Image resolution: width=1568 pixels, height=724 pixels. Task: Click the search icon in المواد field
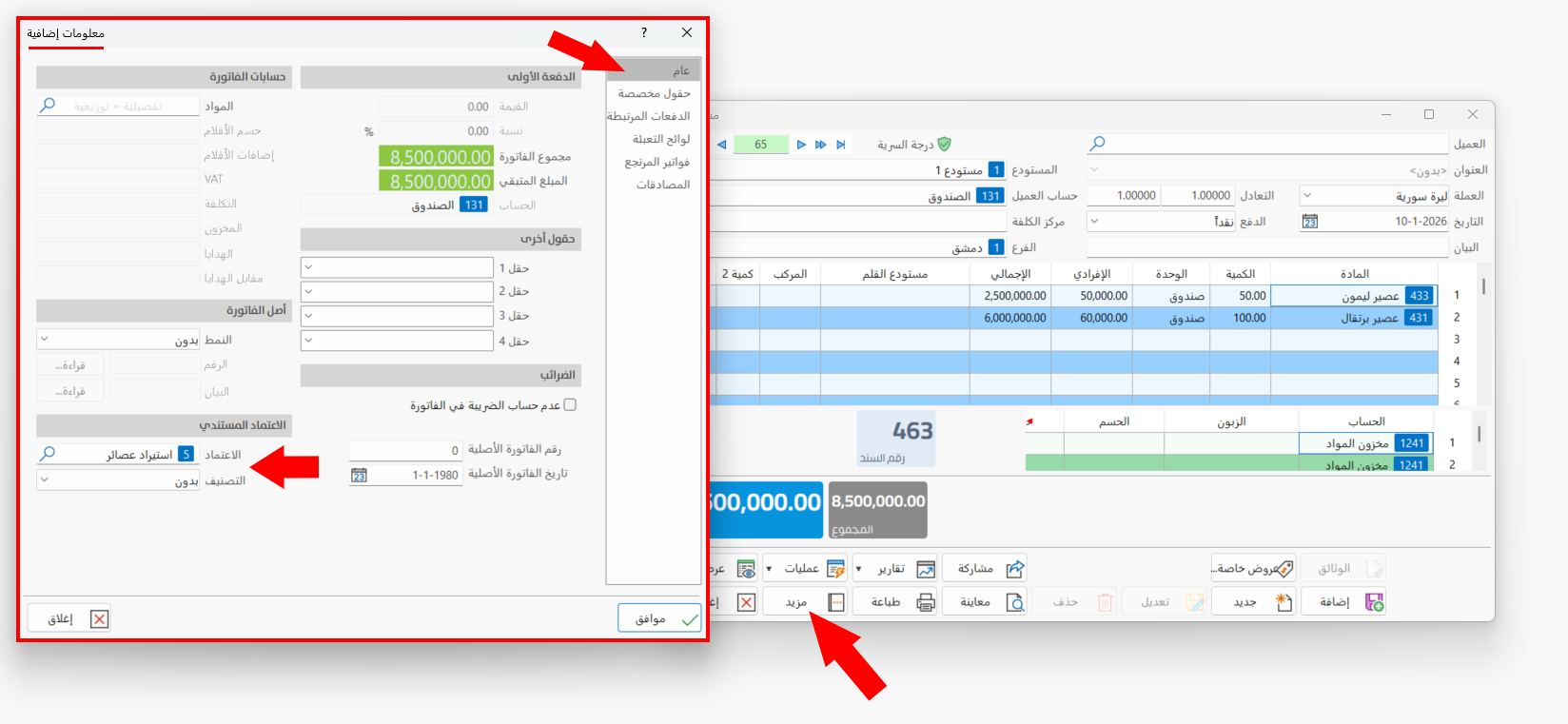(x=48, y=106)
